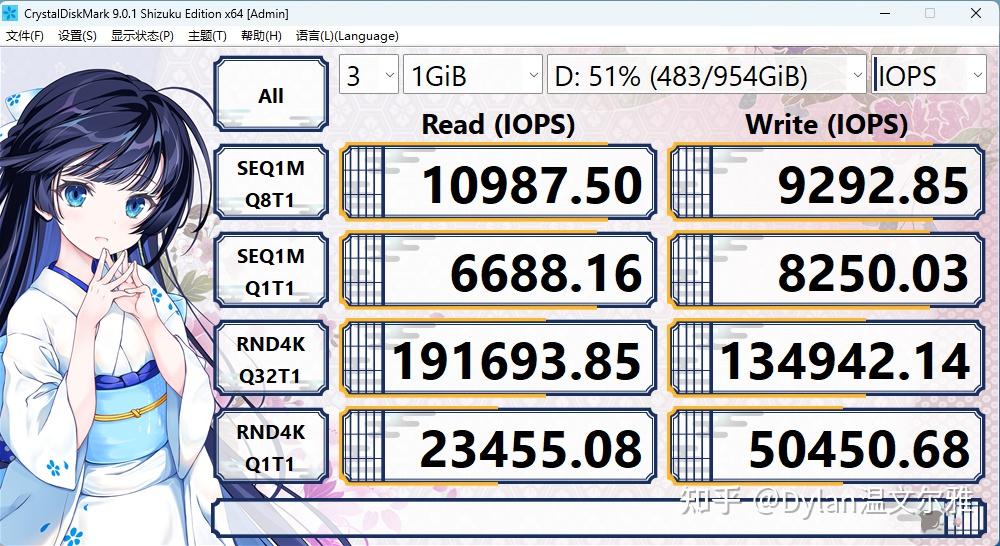The image size is (1000, 546).
Task: Open the 设置(S) menu
Action: (77, 36)
